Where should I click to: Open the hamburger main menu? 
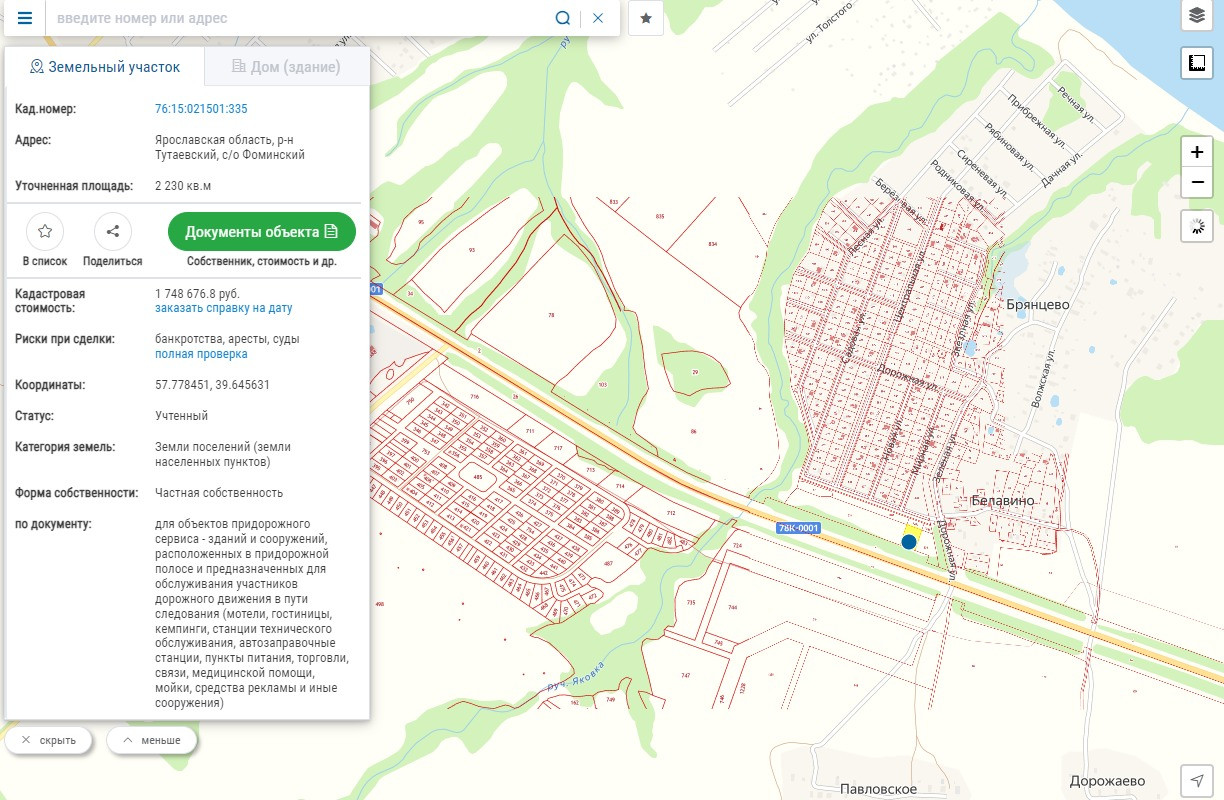[25, 18]
